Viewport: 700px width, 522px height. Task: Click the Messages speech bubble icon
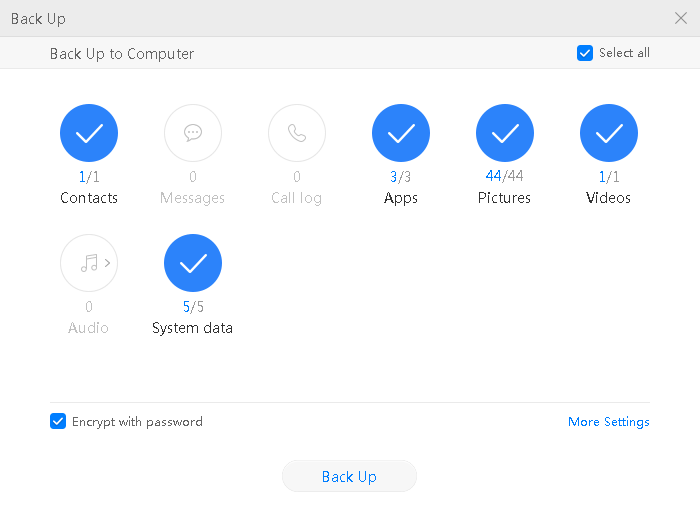[193, 133]
